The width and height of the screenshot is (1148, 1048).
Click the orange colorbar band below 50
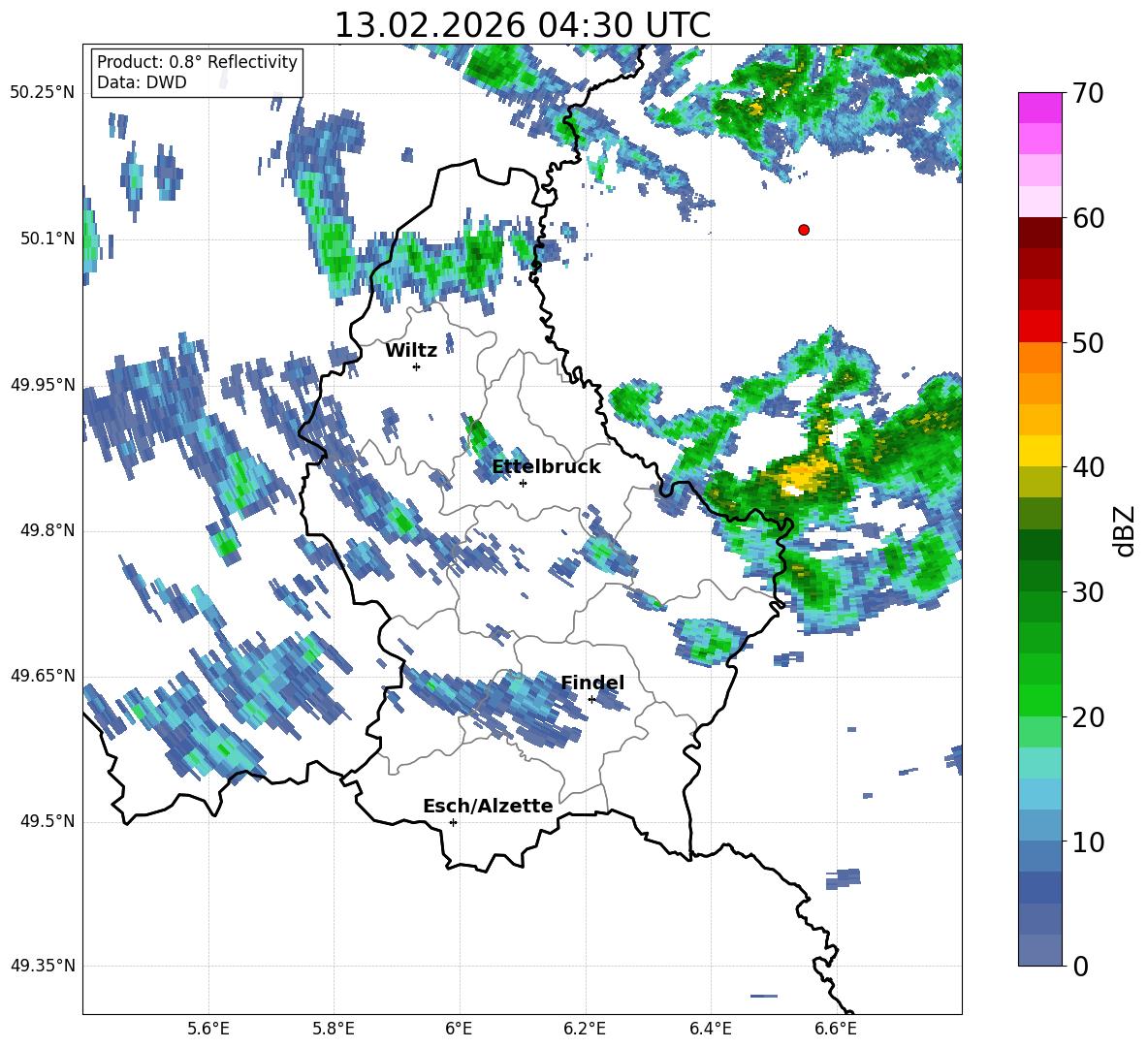click(x=1039, y=357)
